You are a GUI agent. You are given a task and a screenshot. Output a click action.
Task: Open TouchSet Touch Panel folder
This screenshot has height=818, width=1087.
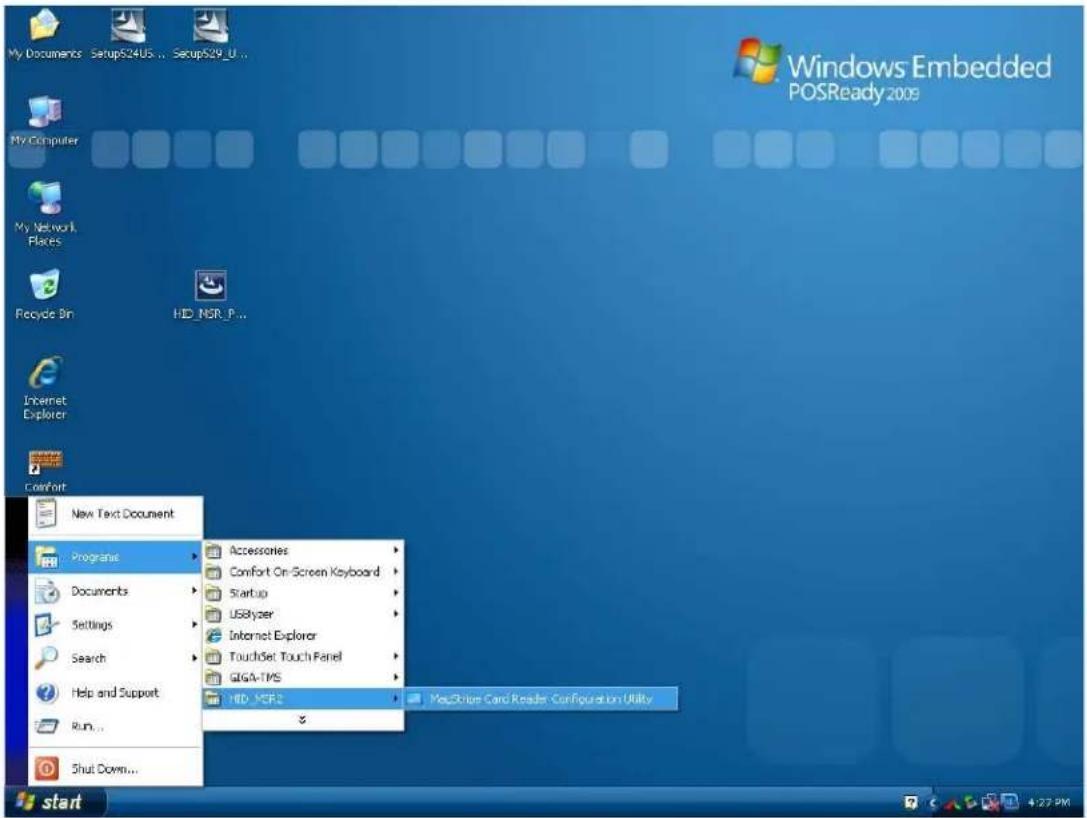point(303,656)
